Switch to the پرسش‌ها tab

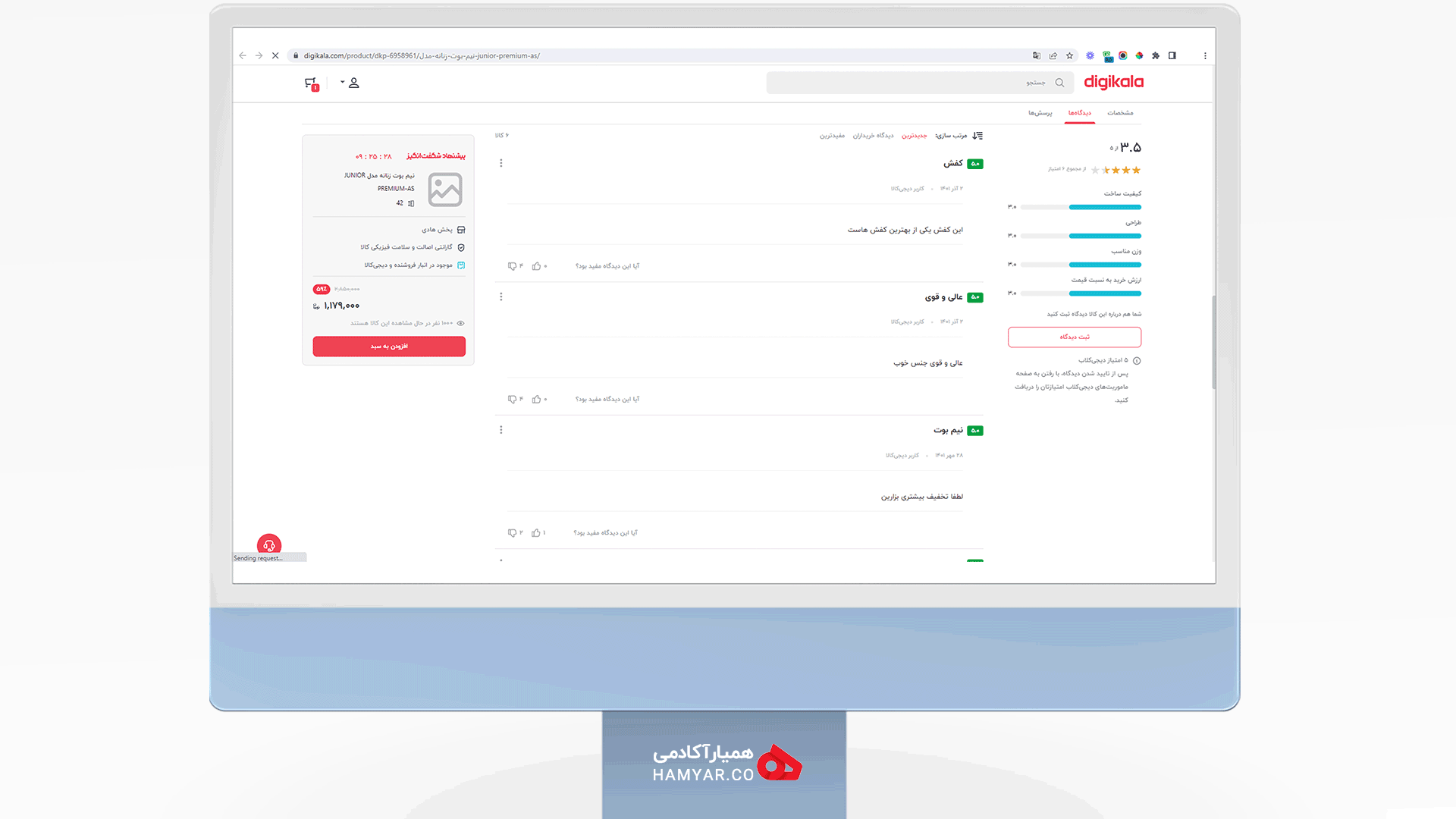(1040, 113)
